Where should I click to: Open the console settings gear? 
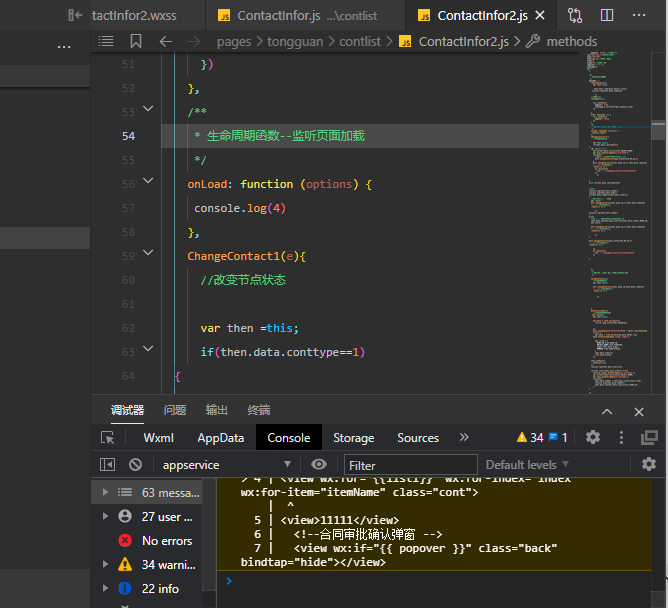tap(648, 464)
